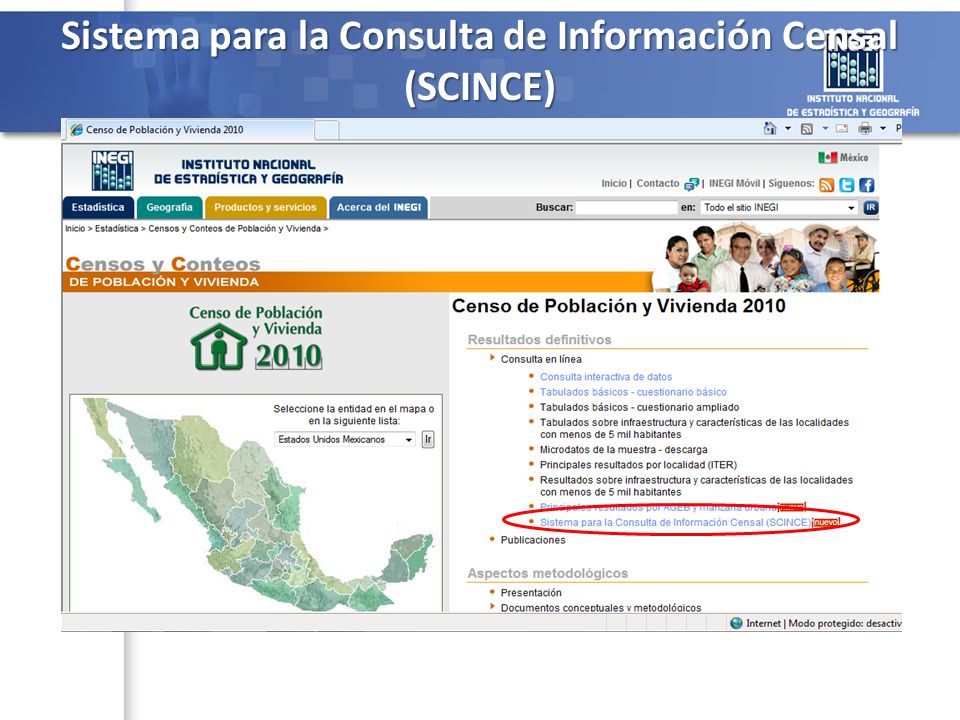Open the Estadística tab
Image resolution: width=960 pixels, height=720 pixels.
[98, 208]
